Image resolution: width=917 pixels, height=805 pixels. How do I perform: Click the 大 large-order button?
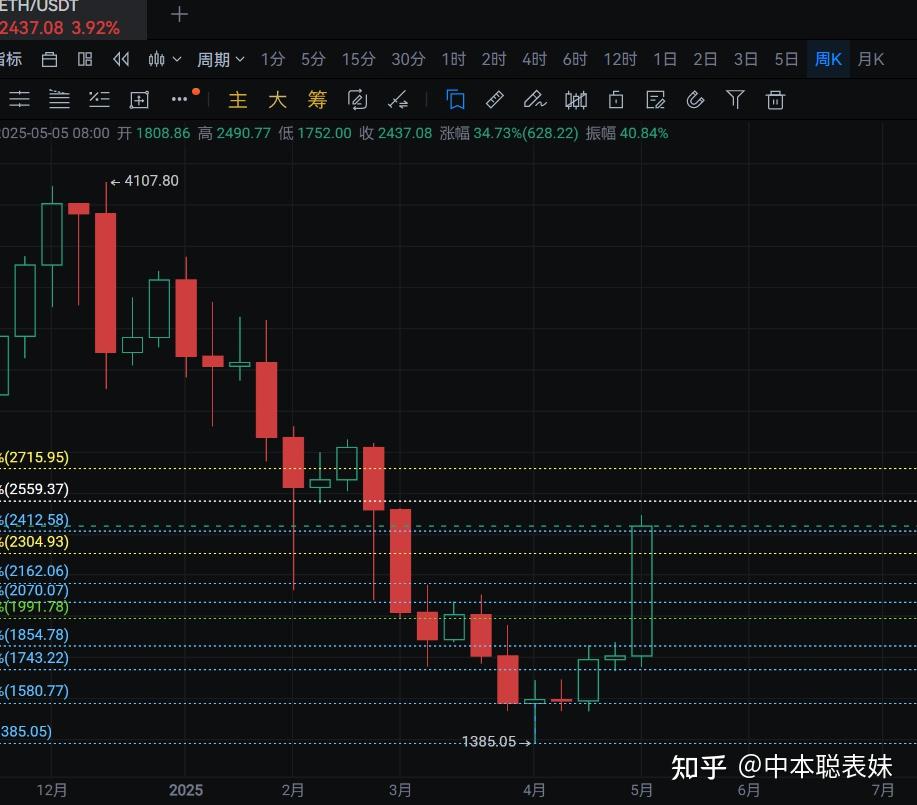coord(277,100)
